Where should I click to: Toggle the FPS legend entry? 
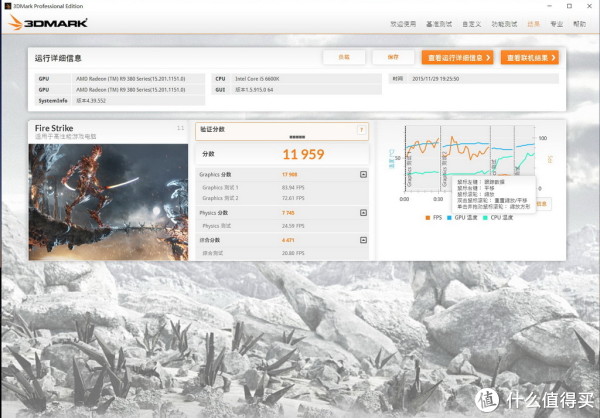(434, 217)
